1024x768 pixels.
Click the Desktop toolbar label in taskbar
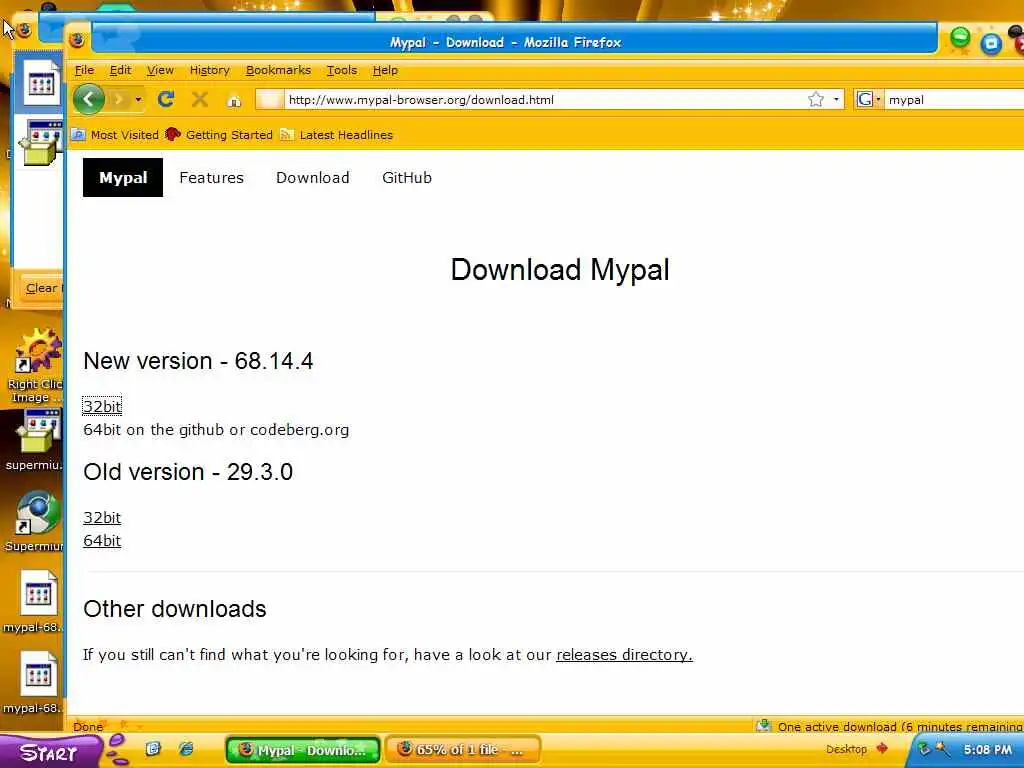[846, 749]
